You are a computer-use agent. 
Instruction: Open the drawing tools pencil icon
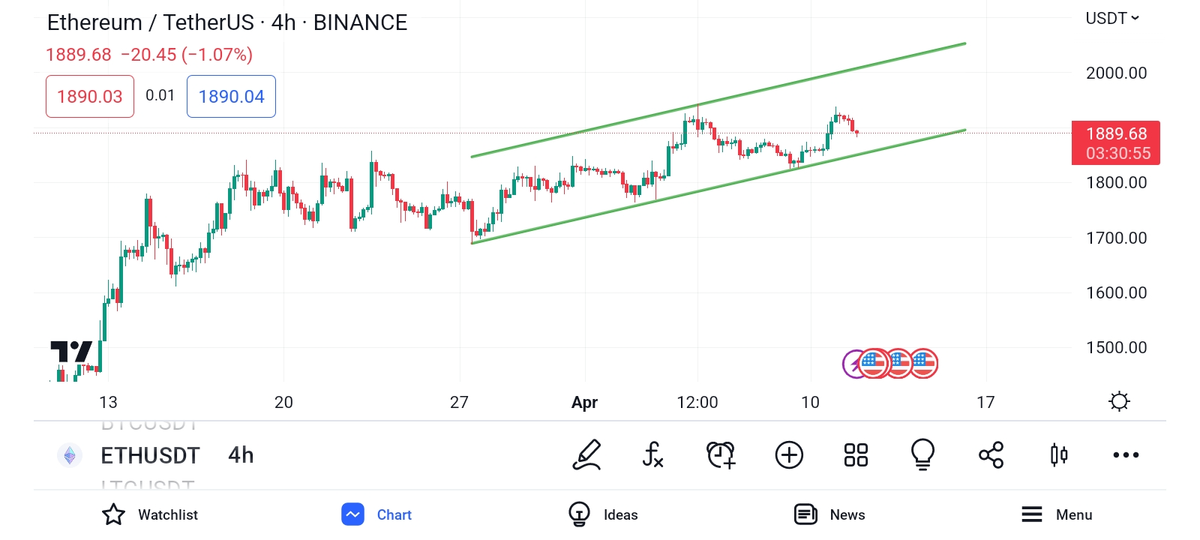click(587, 455)
